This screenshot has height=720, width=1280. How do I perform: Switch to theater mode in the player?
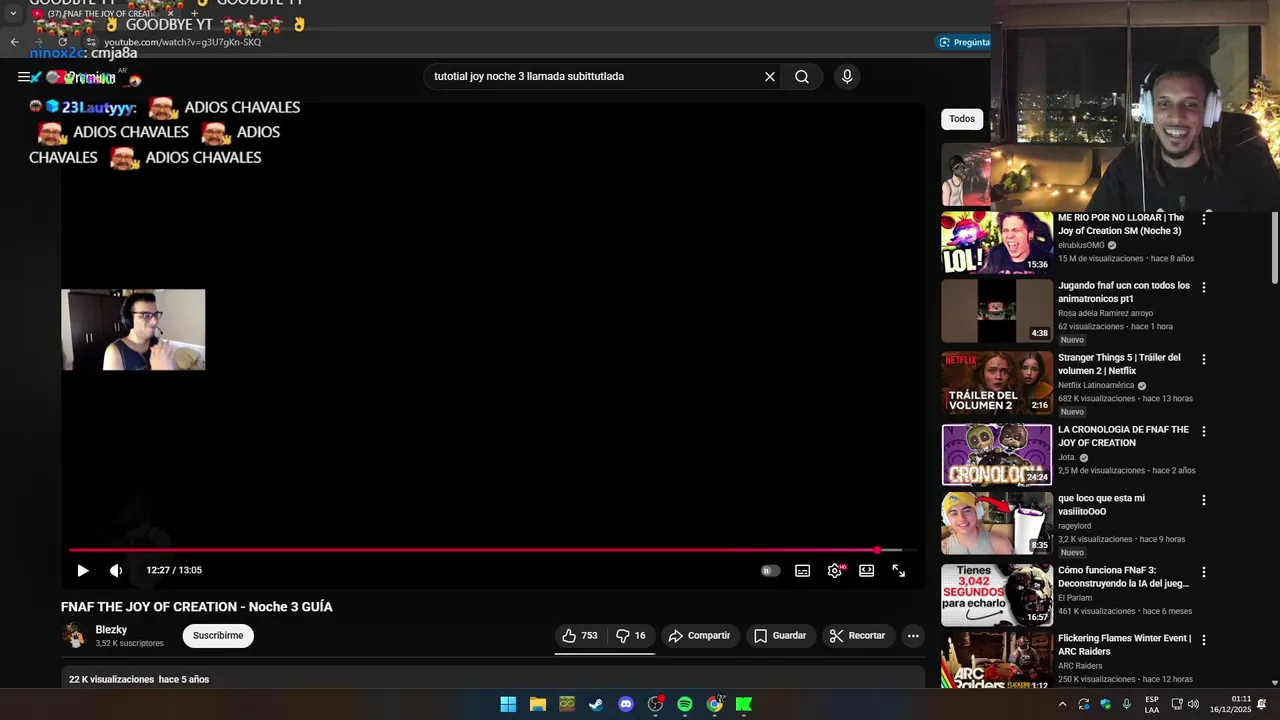867,570
